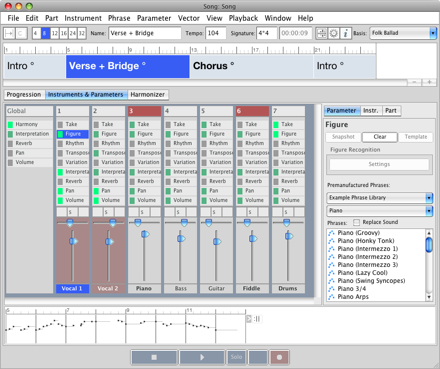Open the Piano instrument dropdown

click(x=380, y=211)
